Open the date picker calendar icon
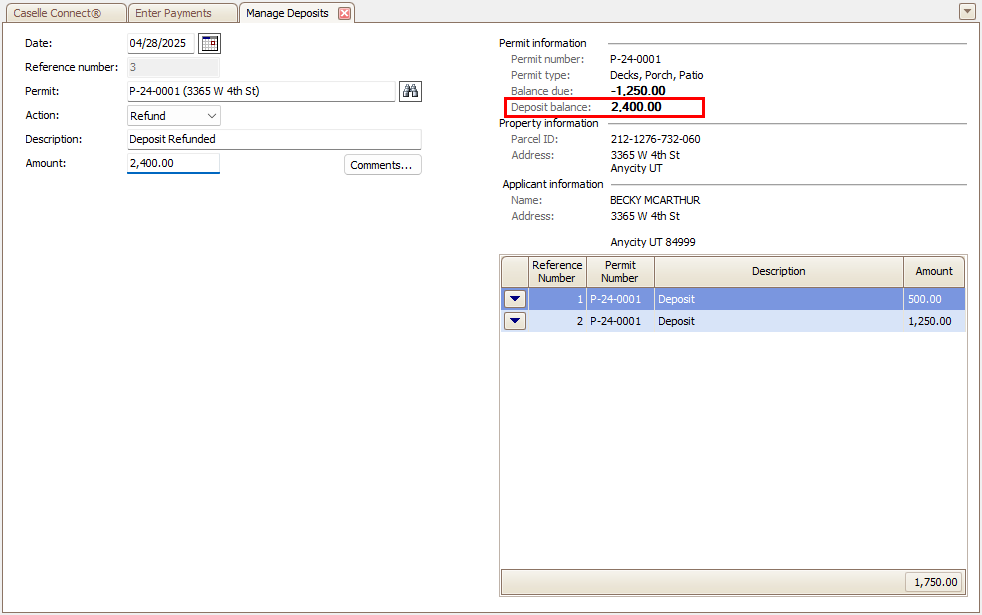 (x=209, y=43)
